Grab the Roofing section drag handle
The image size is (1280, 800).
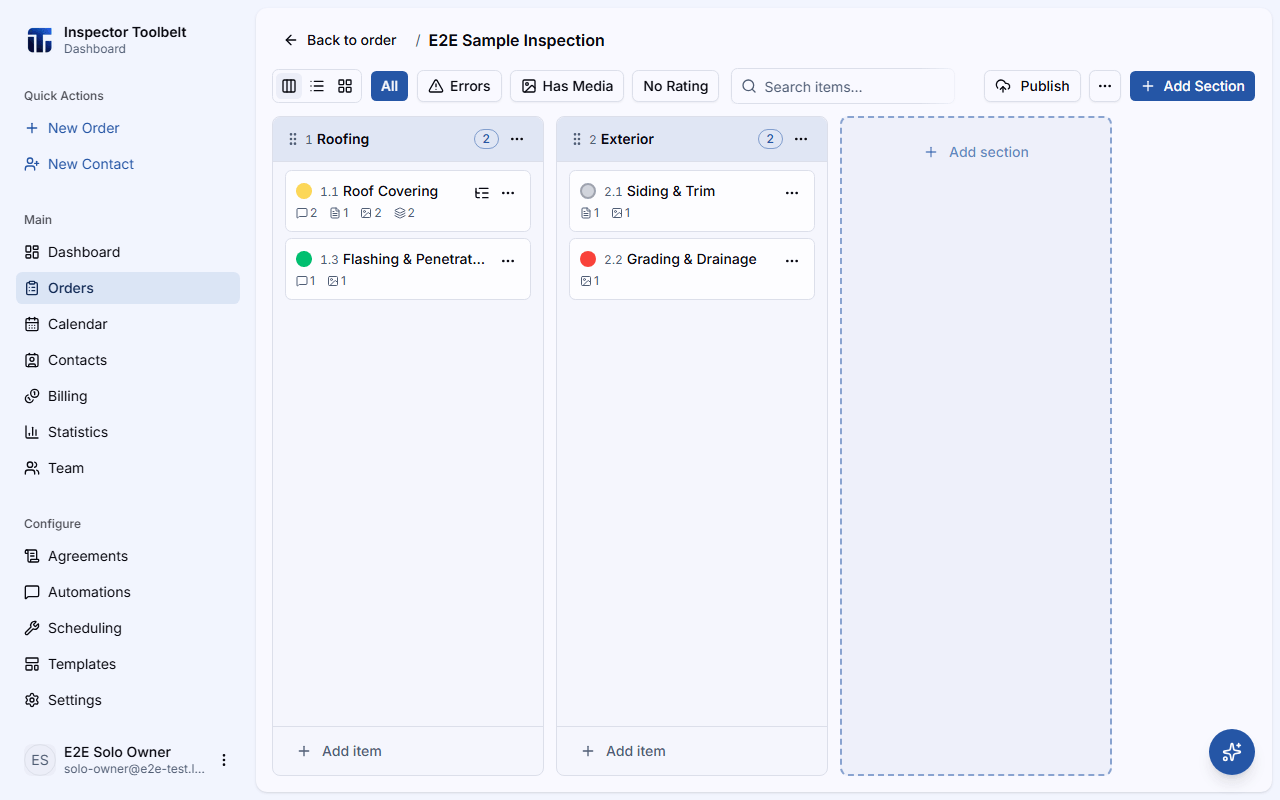coord(293,139)
